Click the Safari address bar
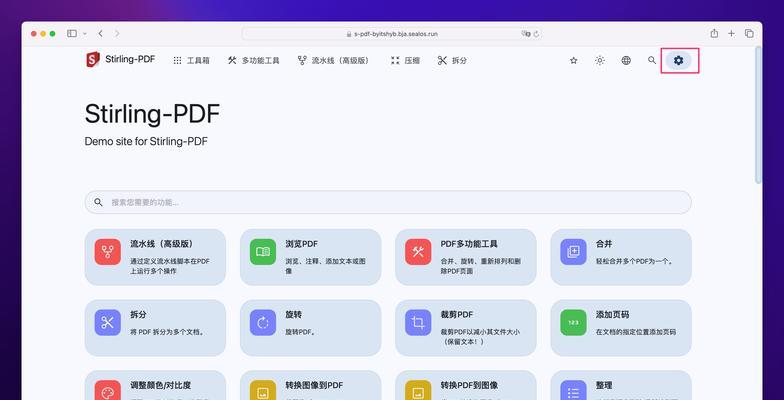Viewport: 784px width, 400px height. pyautogui.click(x=392, y=34)
